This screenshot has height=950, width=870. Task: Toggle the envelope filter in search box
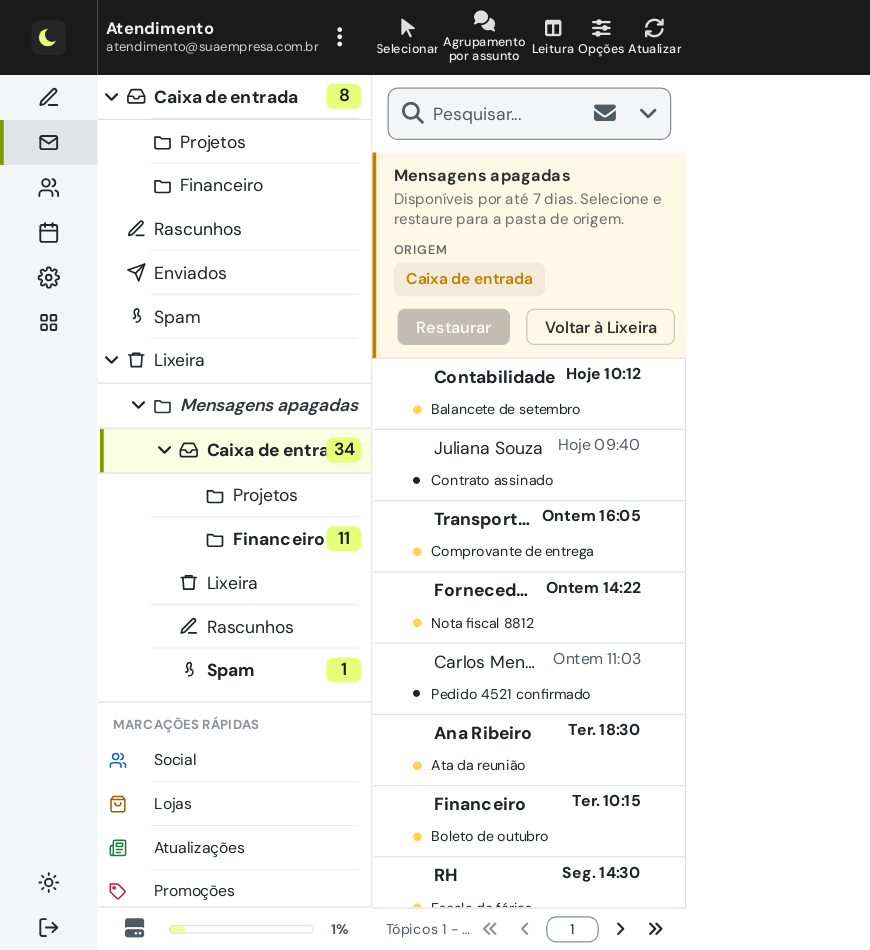(x=605, y=113)
